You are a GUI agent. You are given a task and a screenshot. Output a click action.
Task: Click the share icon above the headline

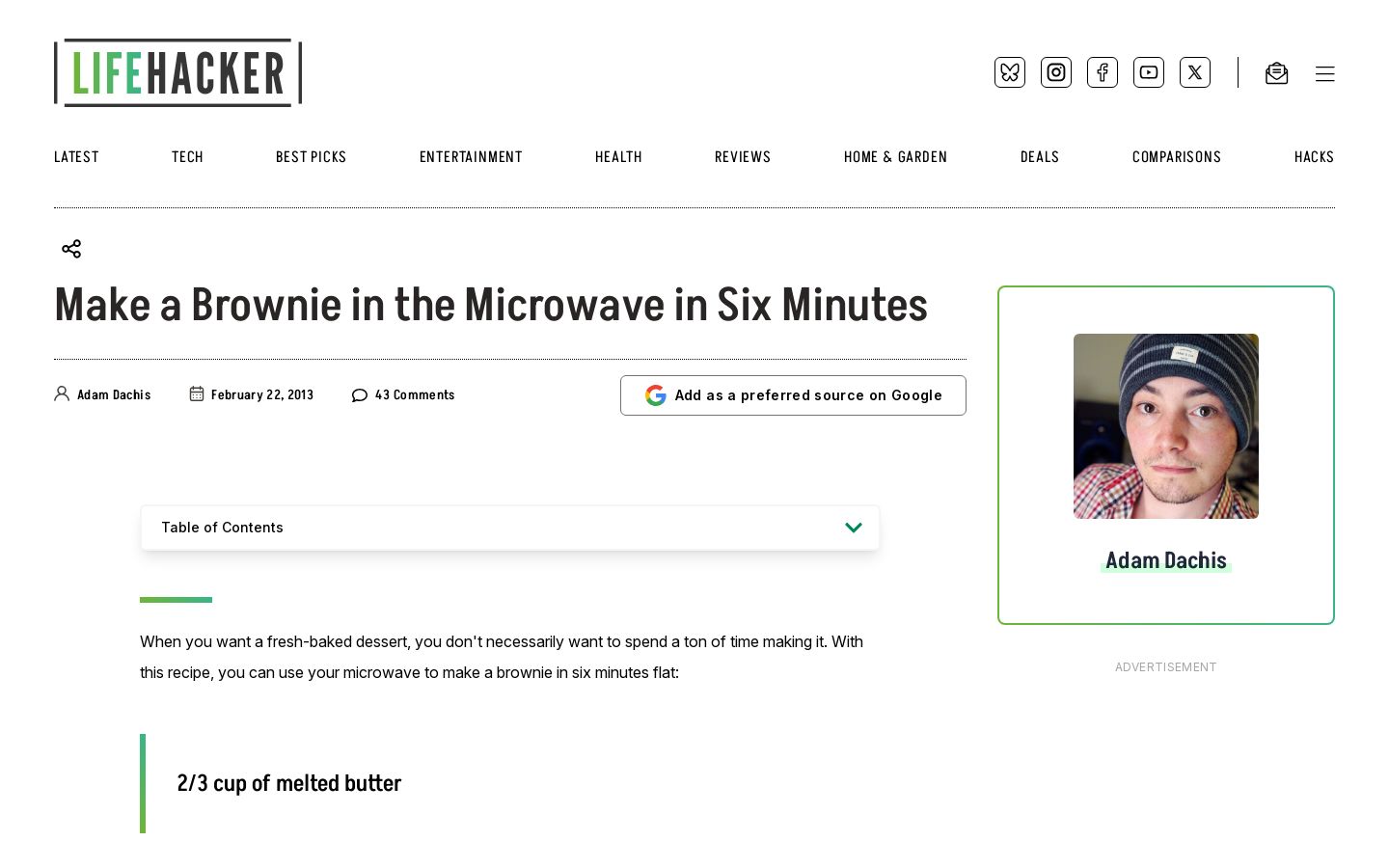pyautogui.click(x=71, y=249)
